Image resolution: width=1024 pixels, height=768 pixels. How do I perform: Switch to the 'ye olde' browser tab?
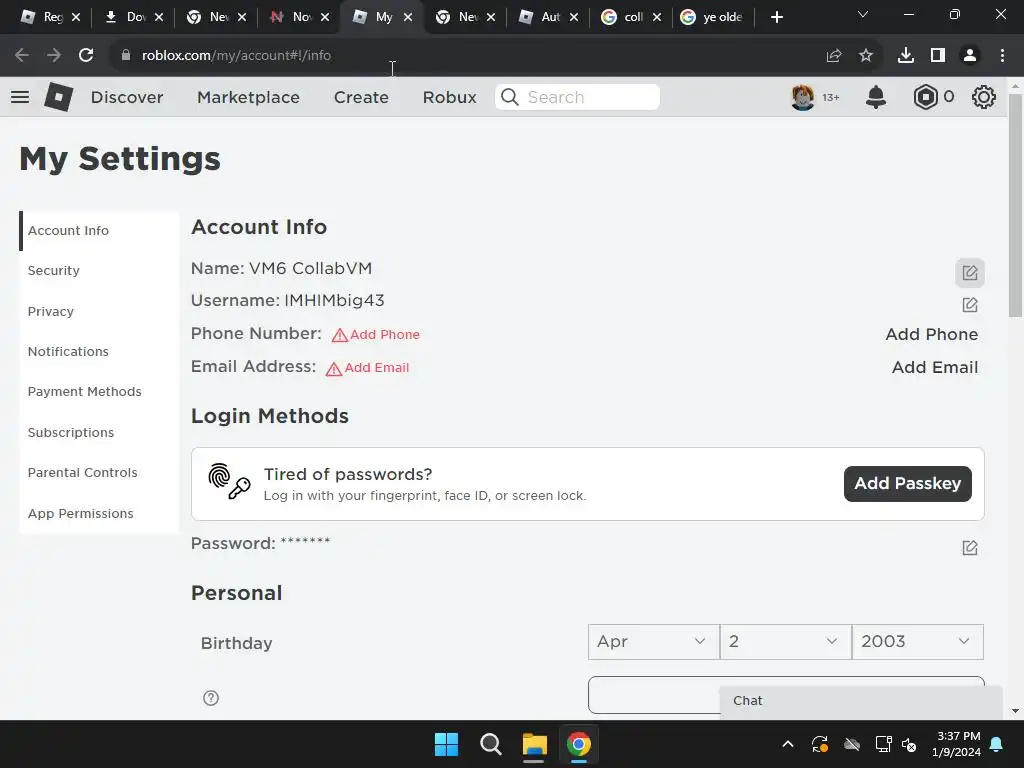[714, 17]
